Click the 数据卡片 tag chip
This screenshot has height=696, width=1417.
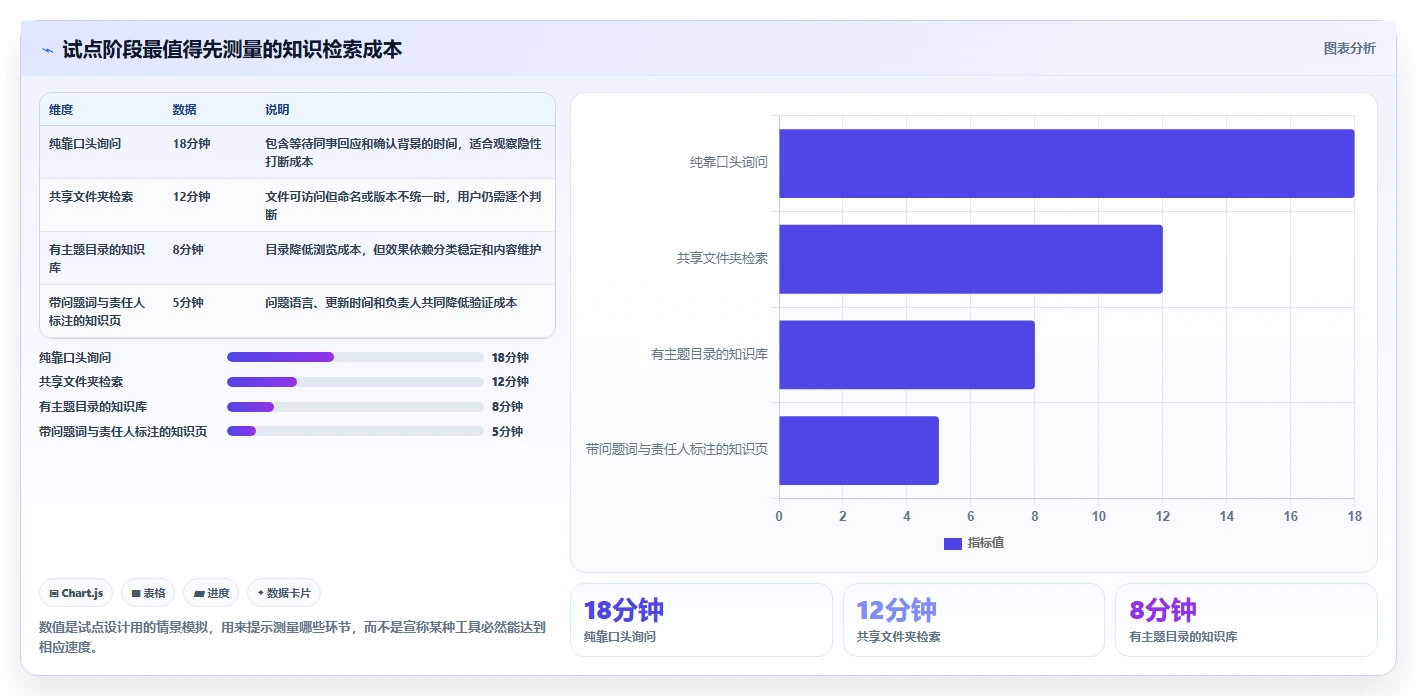(284, 593)
